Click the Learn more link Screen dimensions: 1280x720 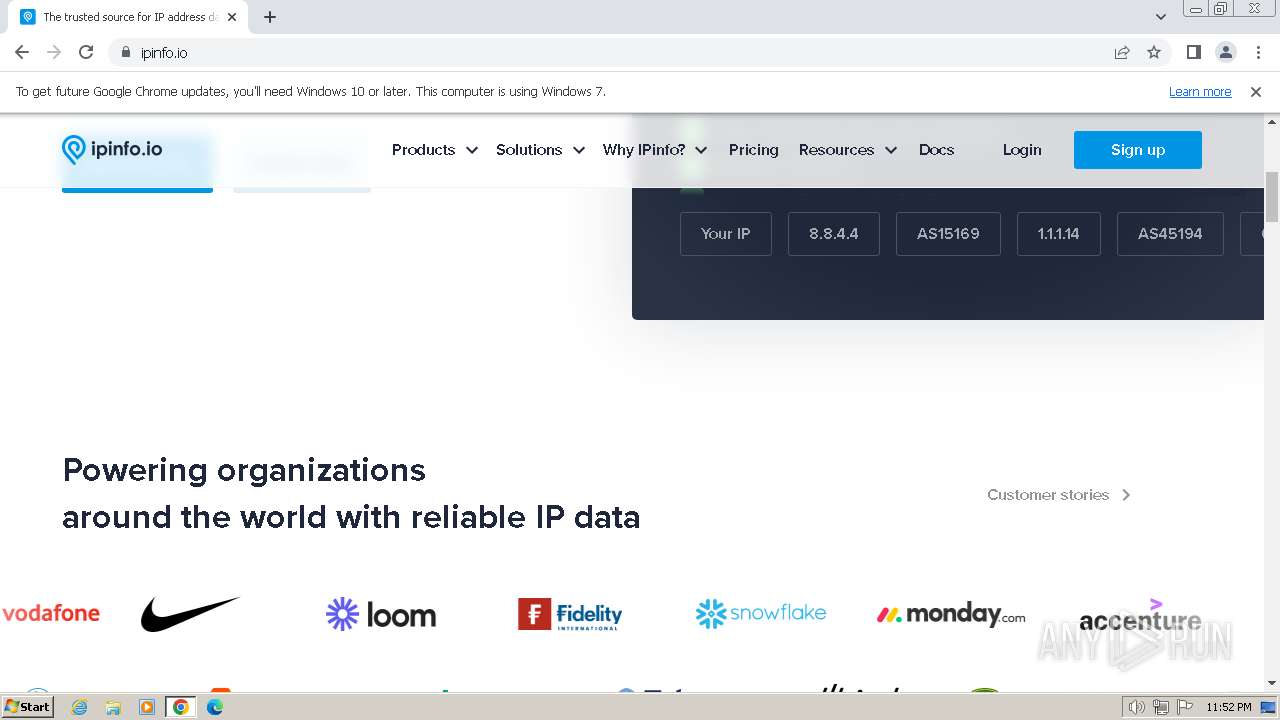coord(1200,91)
